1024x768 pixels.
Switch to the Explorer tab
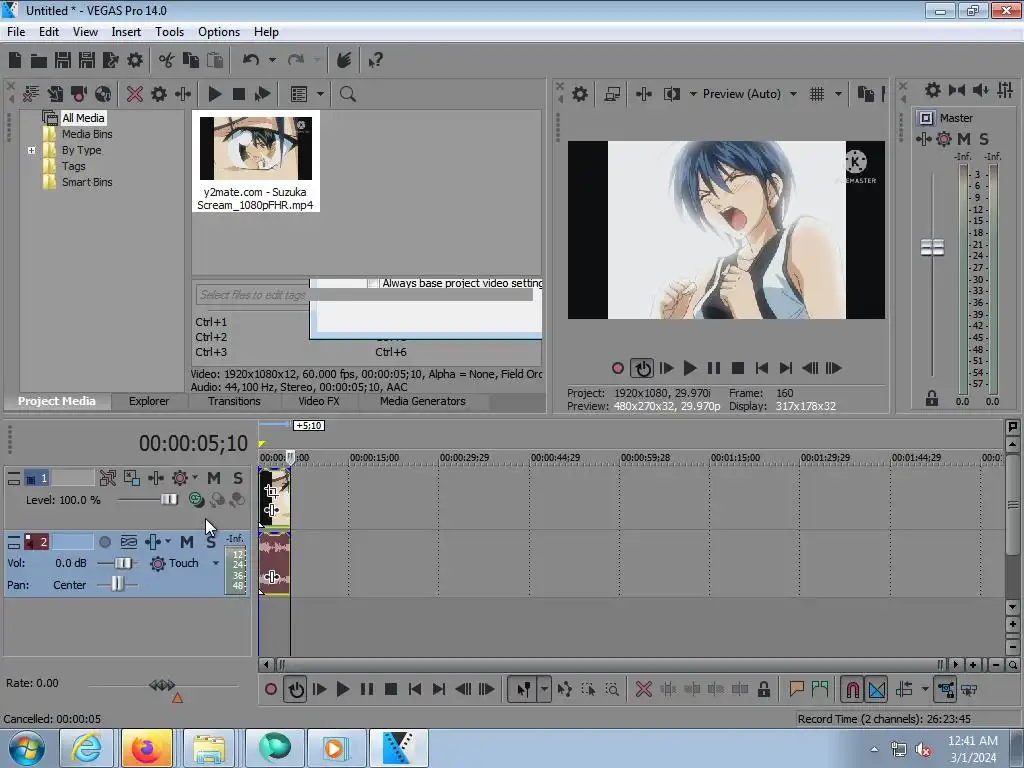pyautogui.click(x=149, y=401)
